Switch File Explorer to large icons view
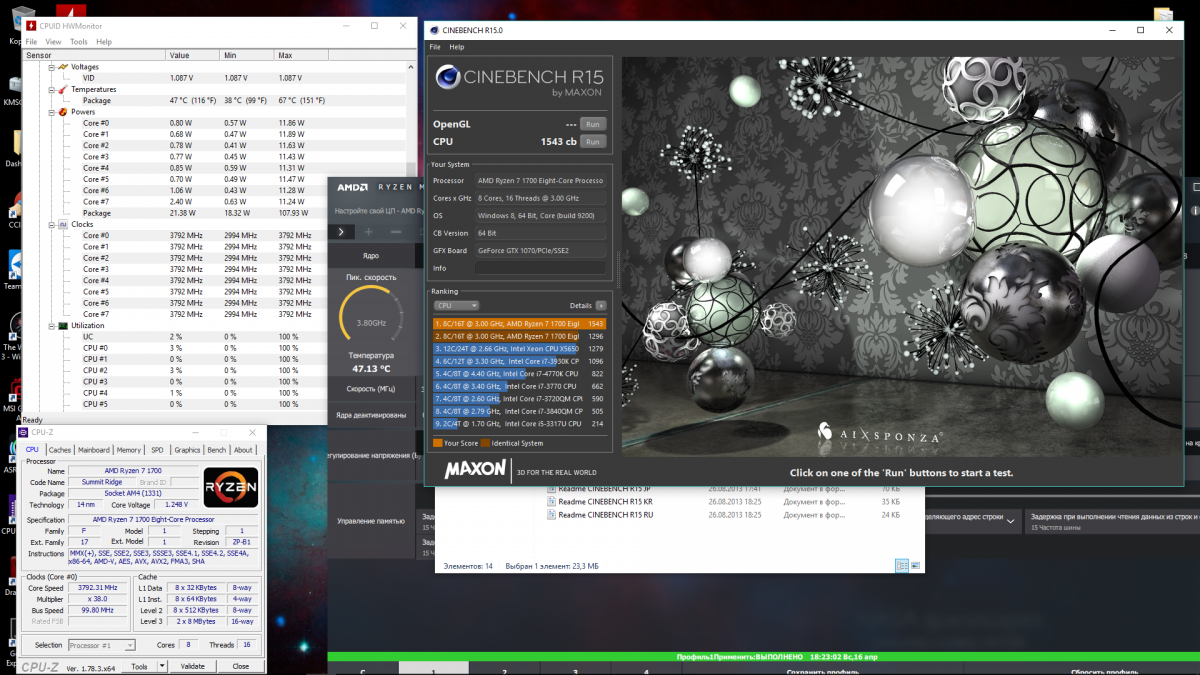 tap(915, 565)
